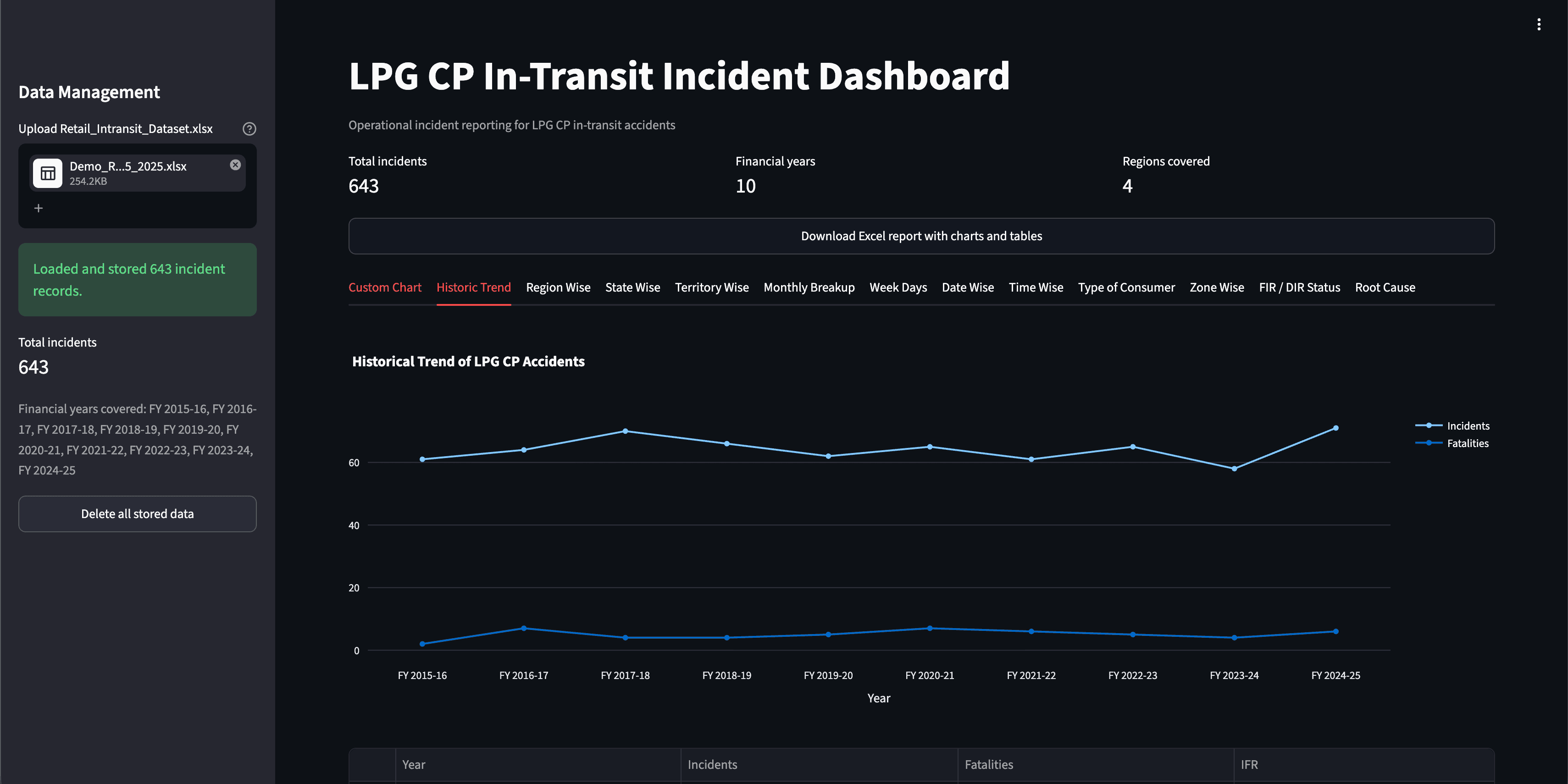Select the Historic Trend tab
This screenshot has height=784, width=1568.
tap(474, 287)
